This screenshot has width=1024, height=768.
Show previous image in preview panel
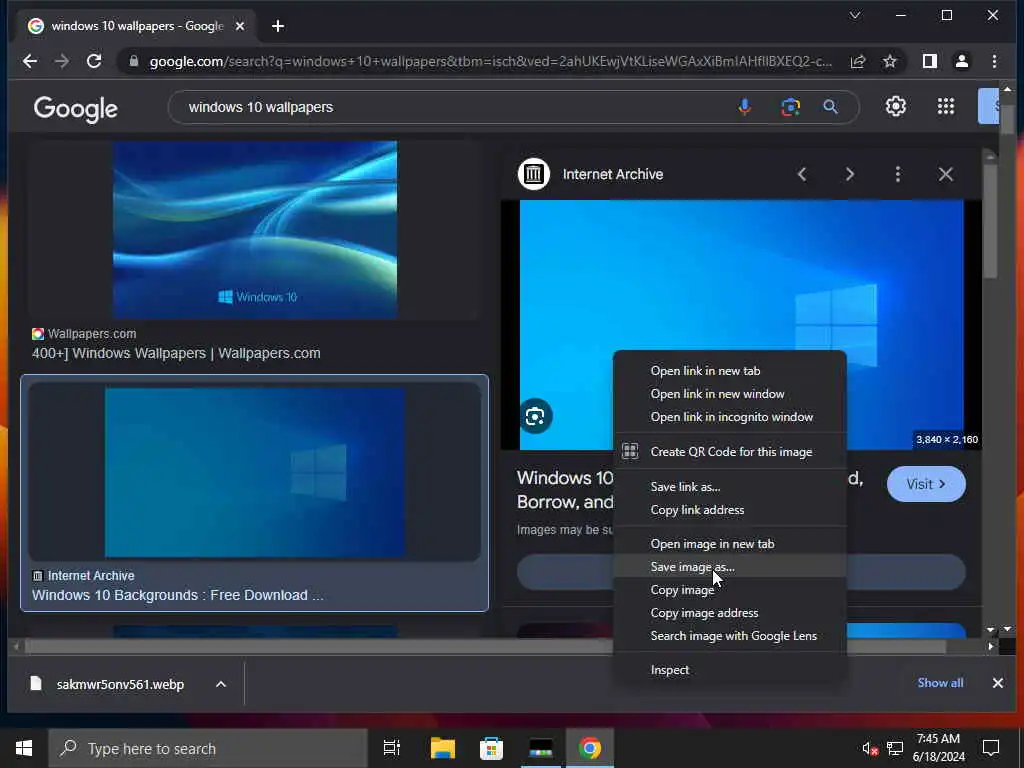click(x=802, y=174)
